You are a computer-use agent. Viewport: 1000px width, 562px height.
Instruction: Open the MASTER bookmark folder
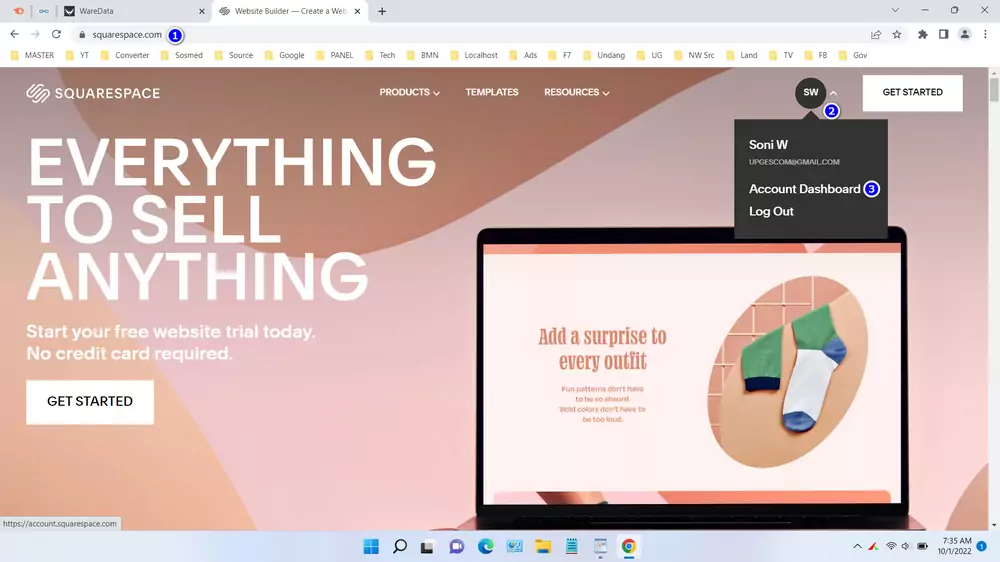pyautogui.click(x=33, y=55)
